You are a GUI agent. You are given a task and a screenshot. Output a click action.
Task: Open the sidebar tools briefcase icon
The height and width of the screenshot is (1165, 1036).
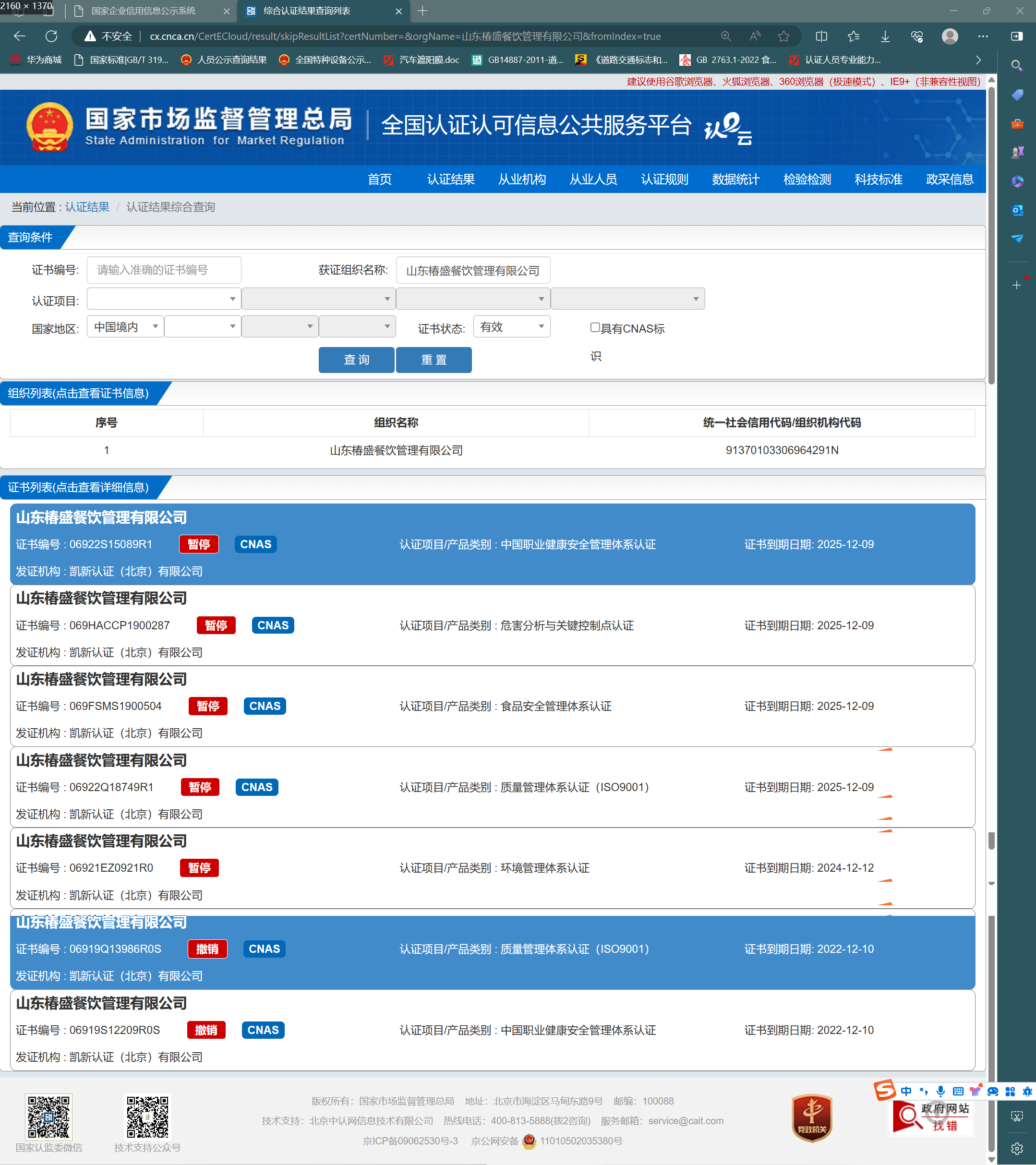point(1017,124)
